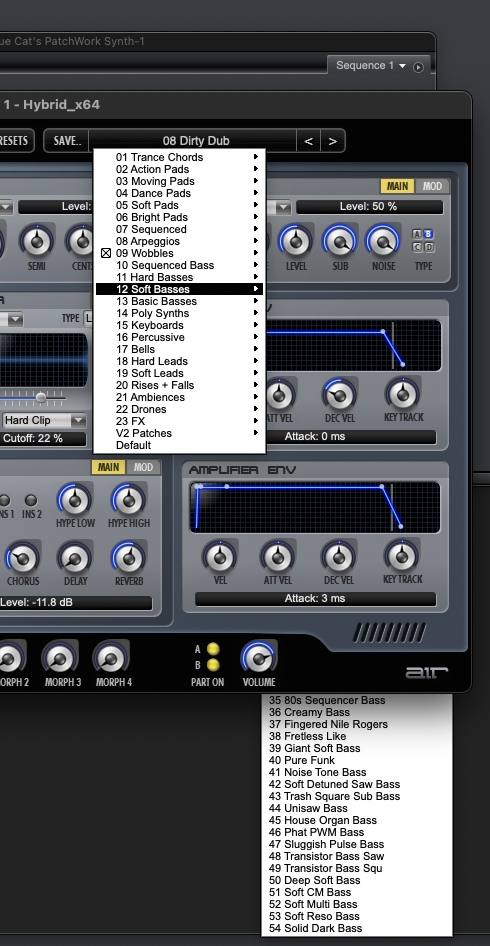Select preset 54 Solid Dark Bass

click(357, 928)
